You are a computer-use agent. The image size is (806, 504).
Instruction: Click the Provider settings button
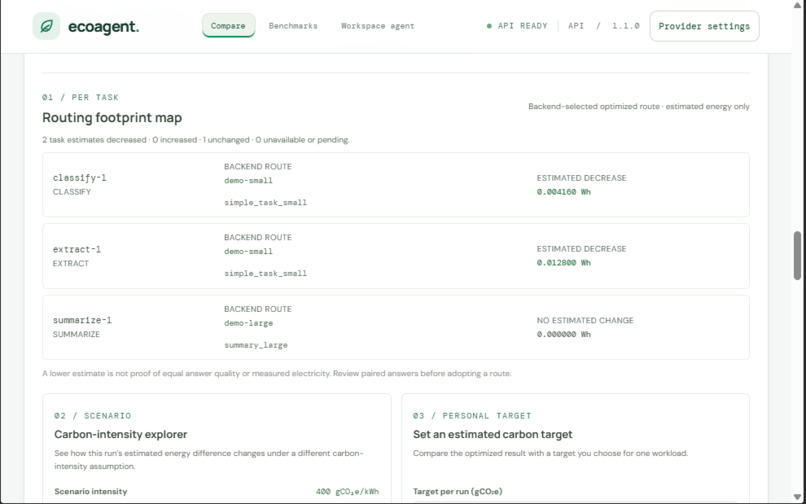pyautogui.click(x=704, y=26)
